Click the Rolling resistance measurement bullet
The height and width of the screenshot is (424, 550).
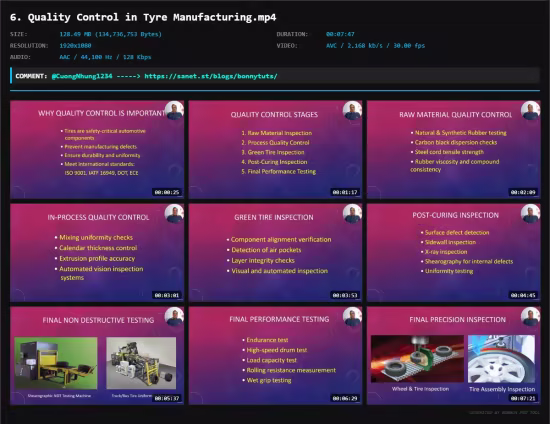coord(289,370)
